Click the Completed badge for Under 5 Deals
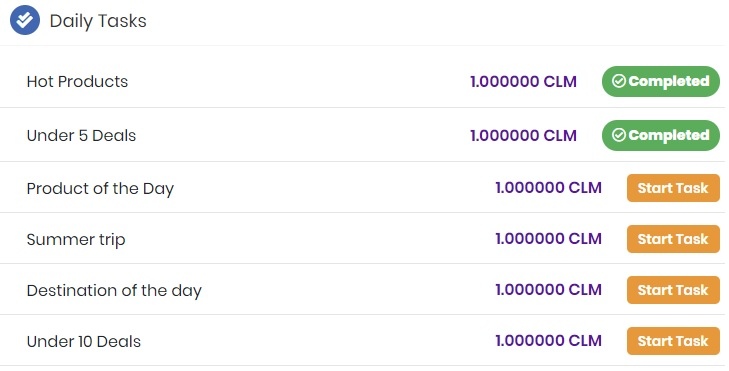The image size is (729, 371). click(x=661, y=135)
